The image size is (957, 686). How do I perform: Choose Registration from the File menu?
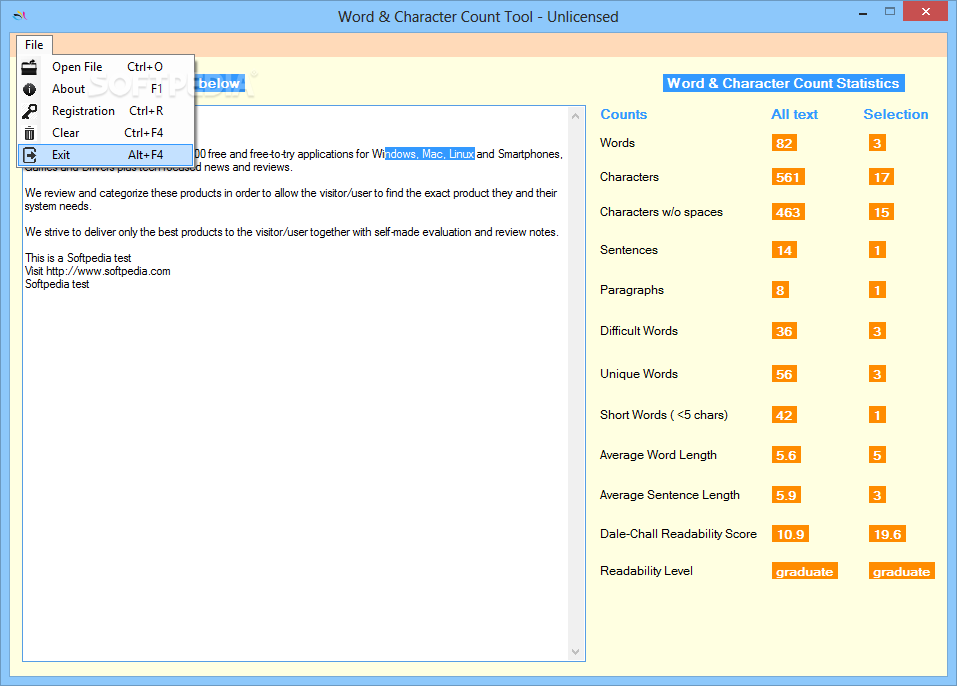tap(106, 111)
